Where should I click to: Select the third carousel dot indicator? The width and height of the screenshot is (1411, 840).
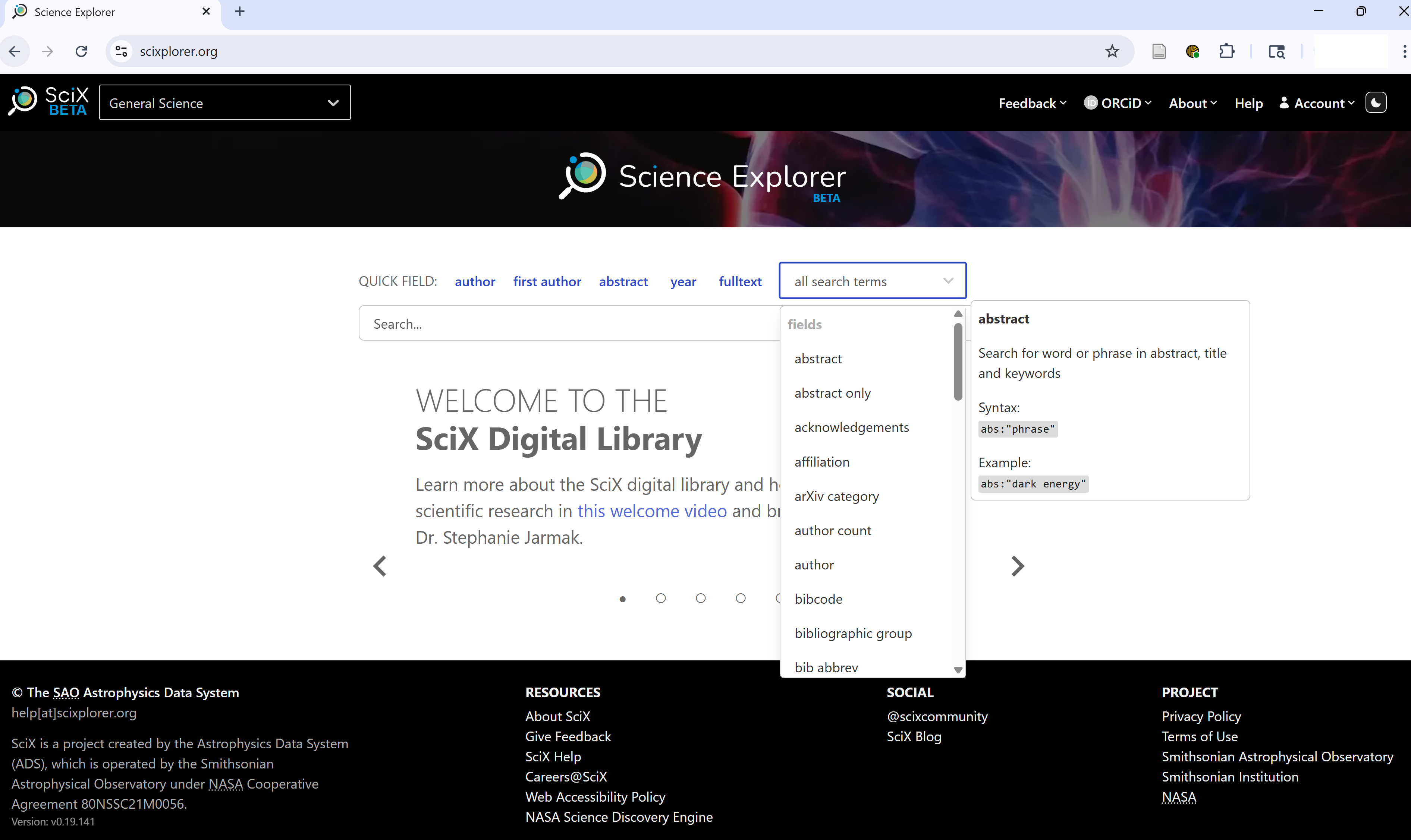[700, 598]
